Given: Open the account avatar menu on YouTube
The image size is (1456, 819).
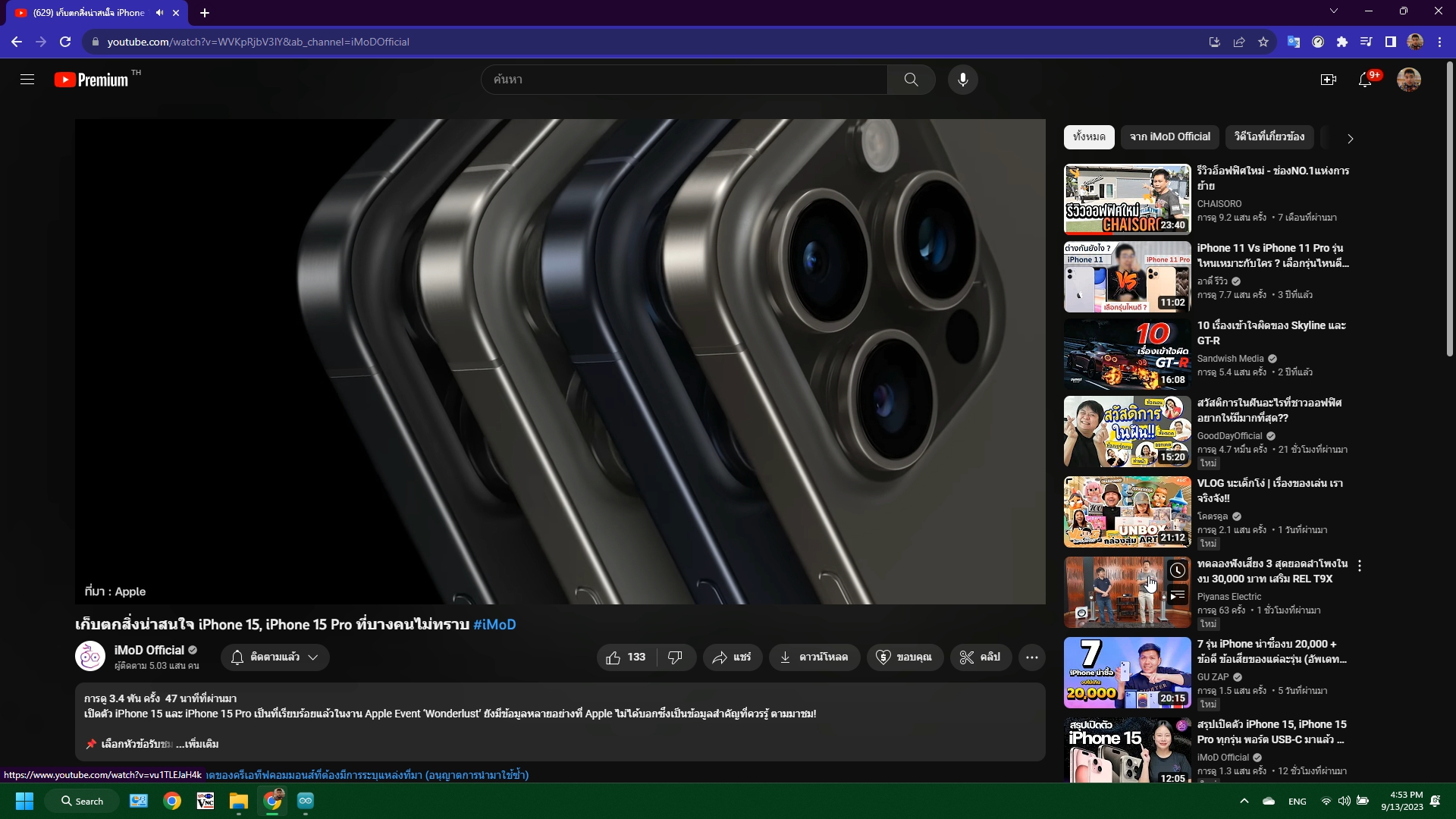Looking at the screenshot, I should click(1409, 80).
